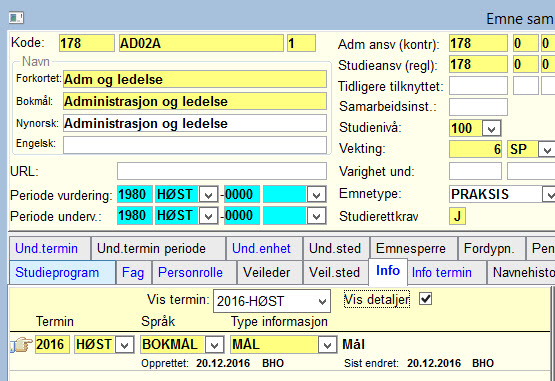Open the Vekting SP unit dropdown

(547, 150)
